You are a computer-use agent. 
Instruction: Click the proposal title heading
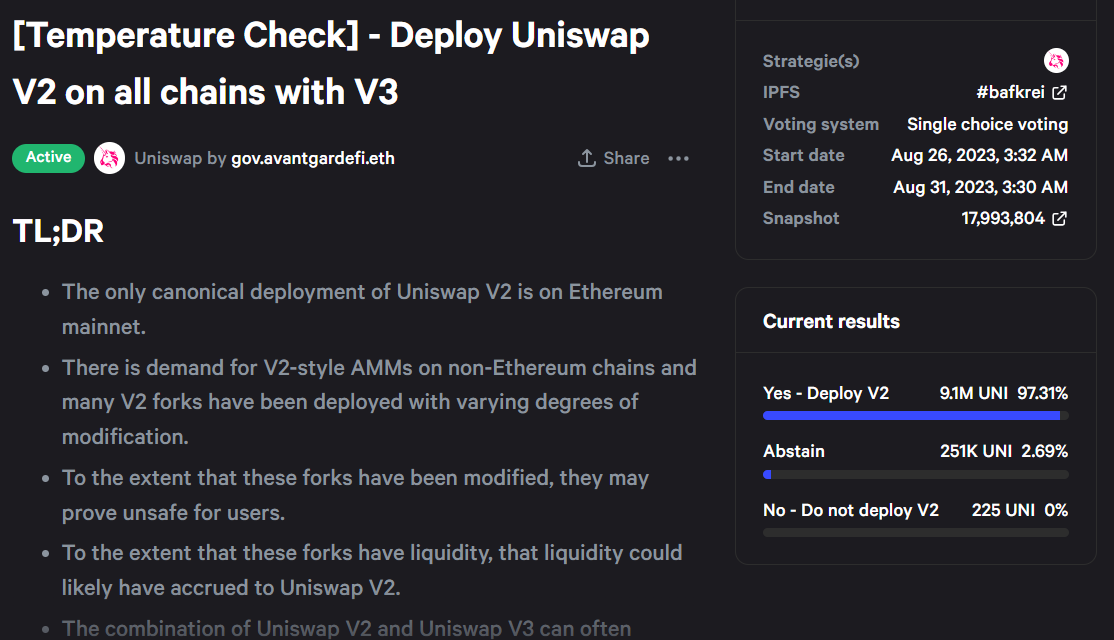click(330, 63)
